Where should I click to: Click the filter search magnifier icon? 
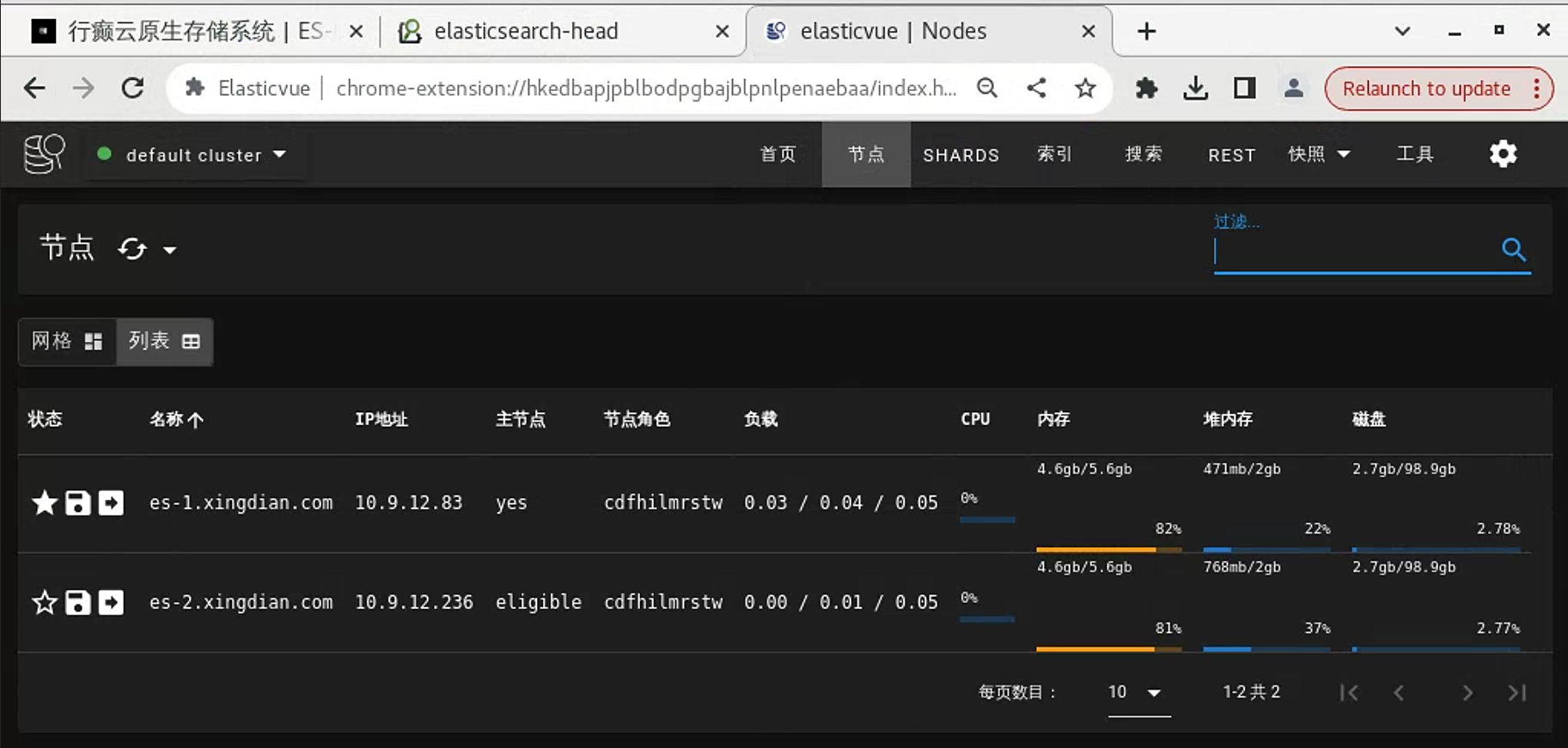(1514, 250)
